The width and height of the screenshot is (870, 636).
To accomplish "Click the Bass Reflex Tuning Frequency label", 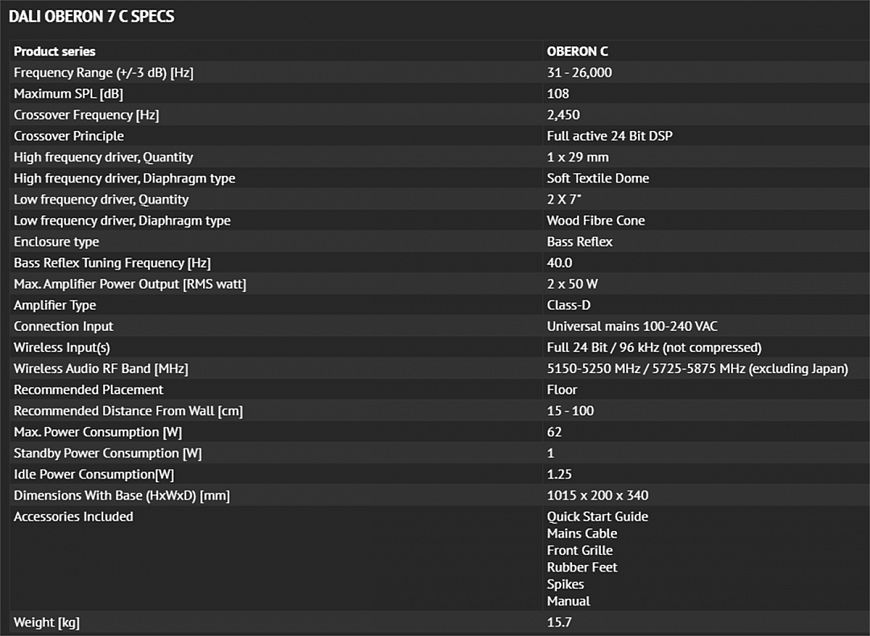I will click(112, 263).
